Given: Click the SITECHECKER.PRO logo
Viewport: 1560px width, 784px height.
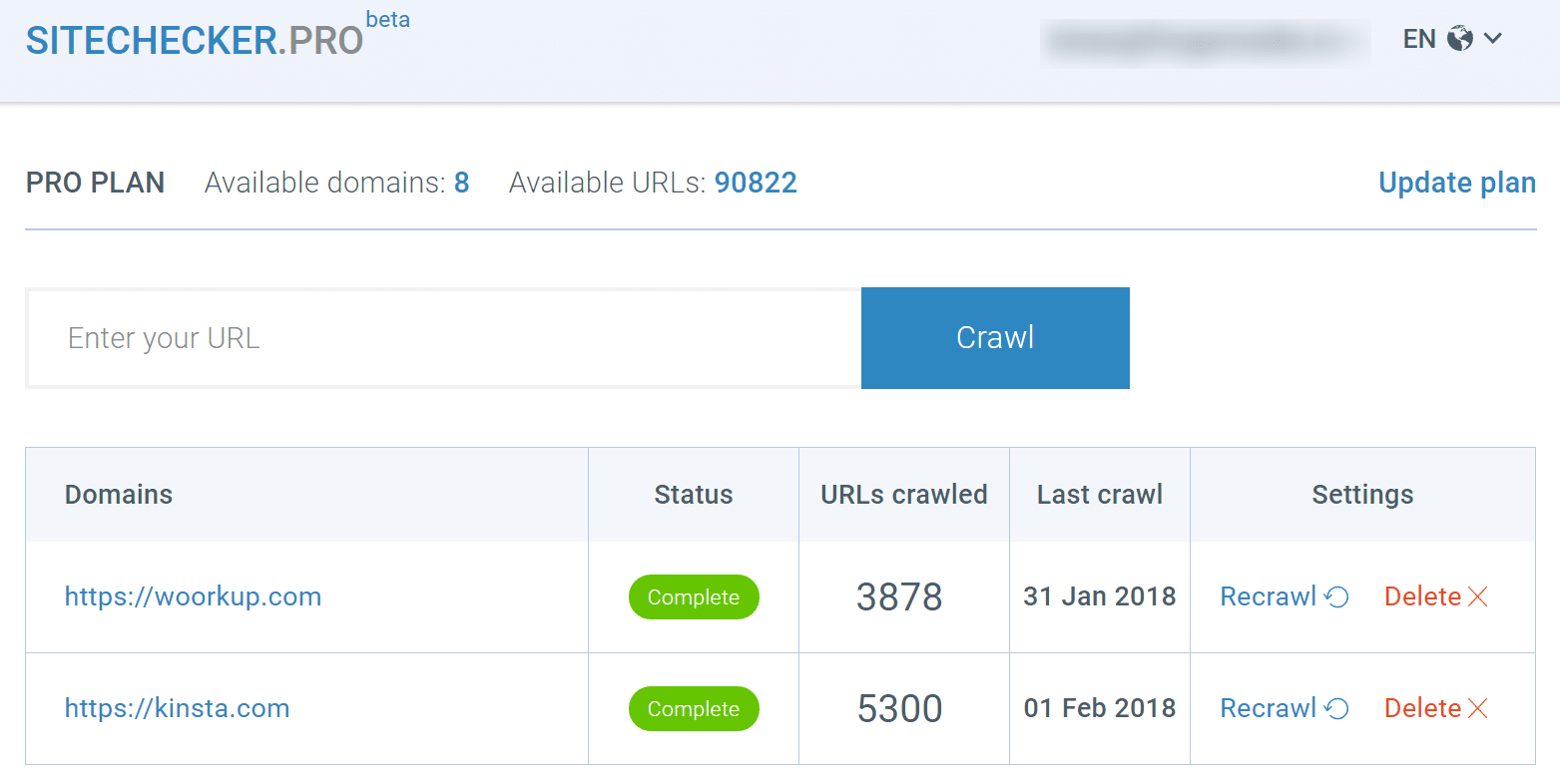Looking at the screenshot, I should coord(195,40).
